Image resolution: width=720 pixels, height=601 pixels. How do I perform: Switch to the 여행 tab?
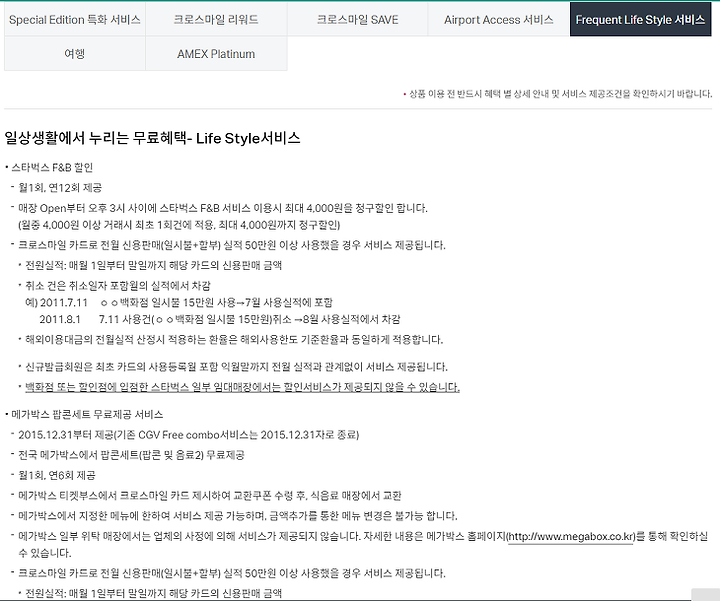coord(75,54)
